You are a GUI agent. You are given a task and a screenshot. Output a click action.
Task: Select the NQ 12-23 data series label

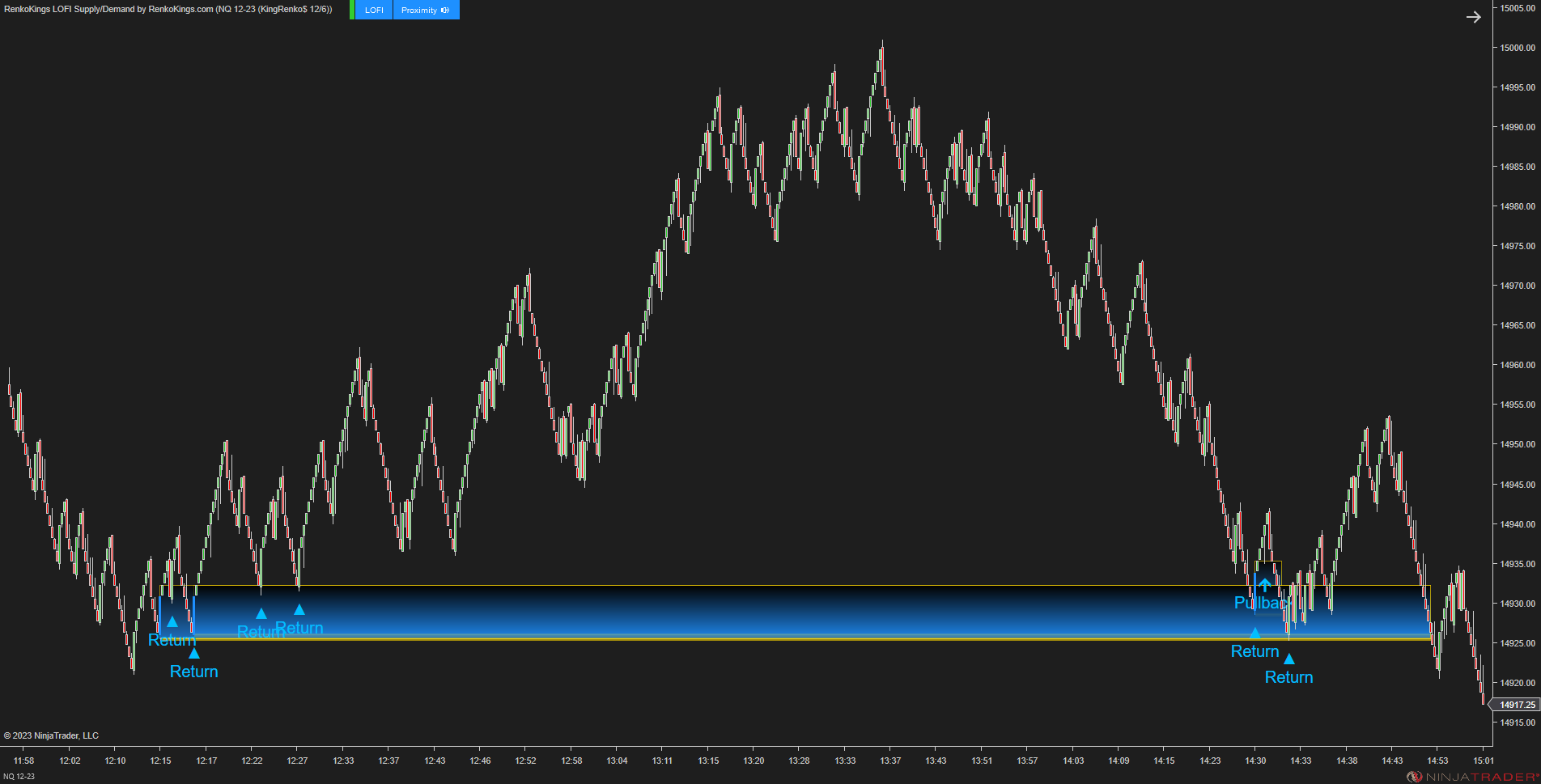(18, 774)
